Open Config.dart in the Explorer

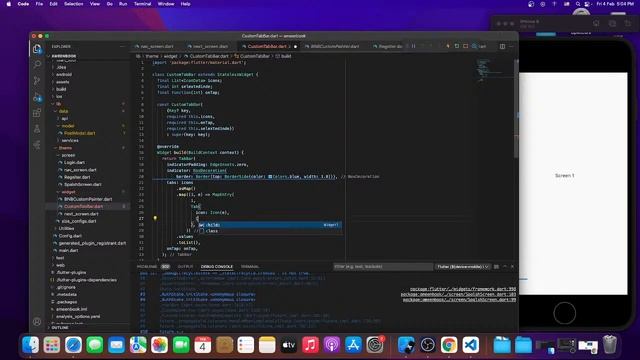click(x=71, y=236)
